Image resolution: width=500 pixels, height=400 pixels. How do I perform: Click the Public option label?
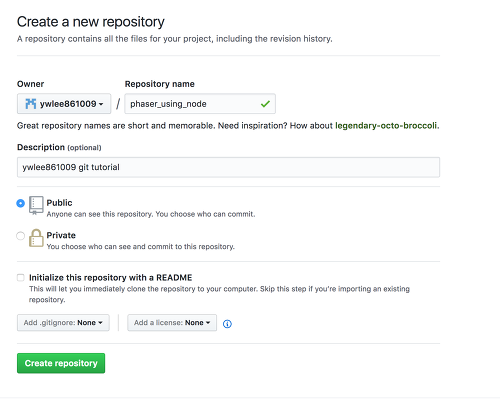(x=59, y=203)
